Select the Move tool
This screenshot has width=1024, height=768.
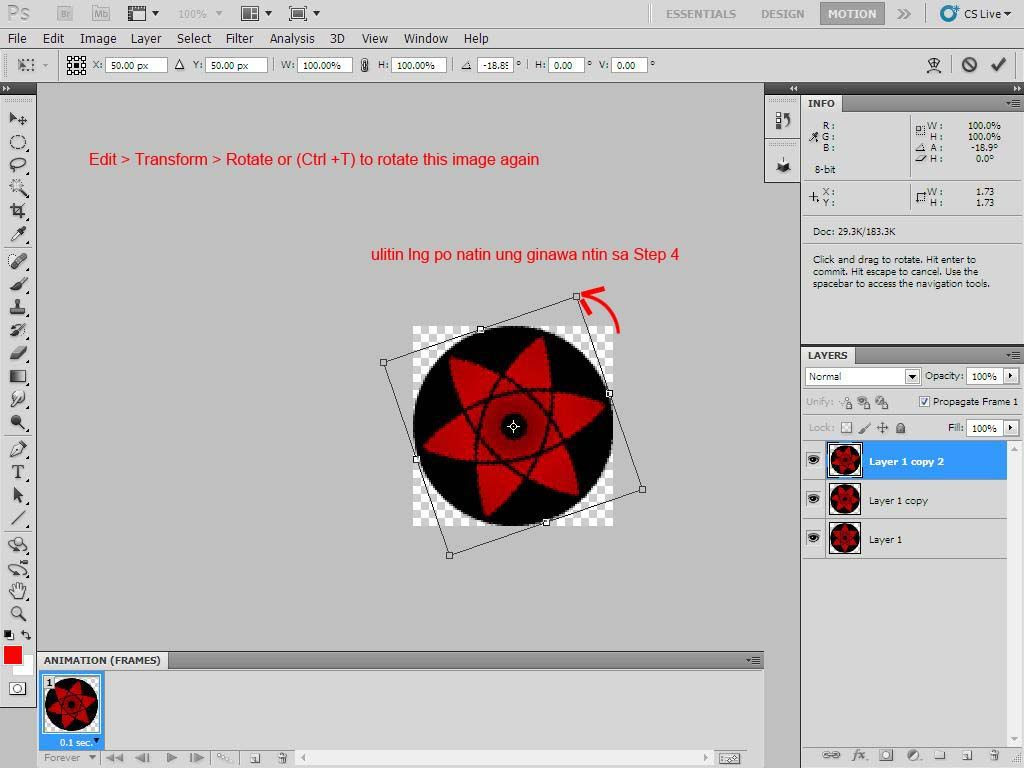pos(18,119)
